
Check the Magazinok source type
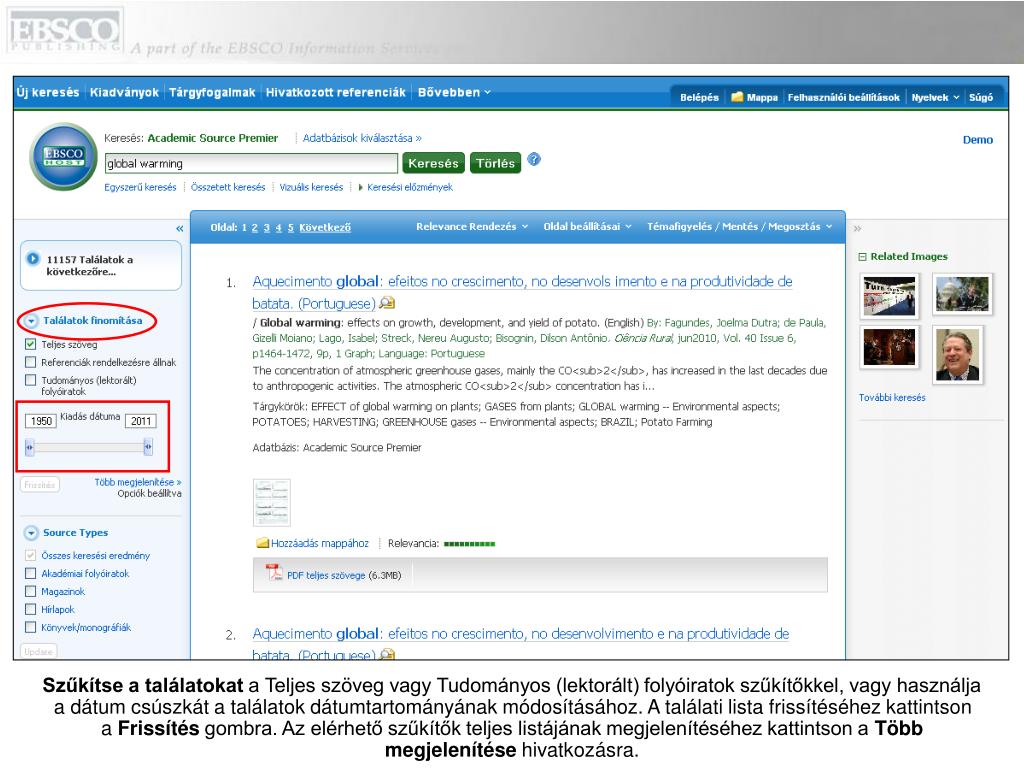[x=31, y=591]
